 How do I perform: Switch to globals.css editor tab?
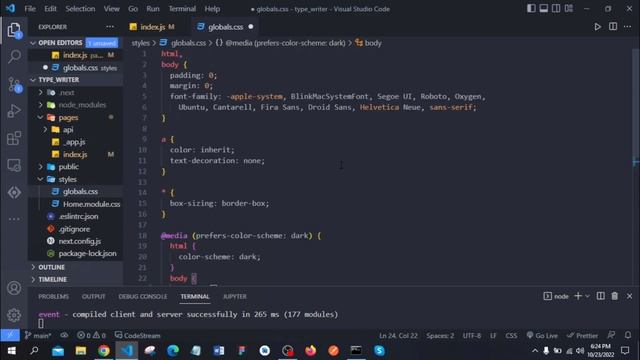[x=226, y=27]
